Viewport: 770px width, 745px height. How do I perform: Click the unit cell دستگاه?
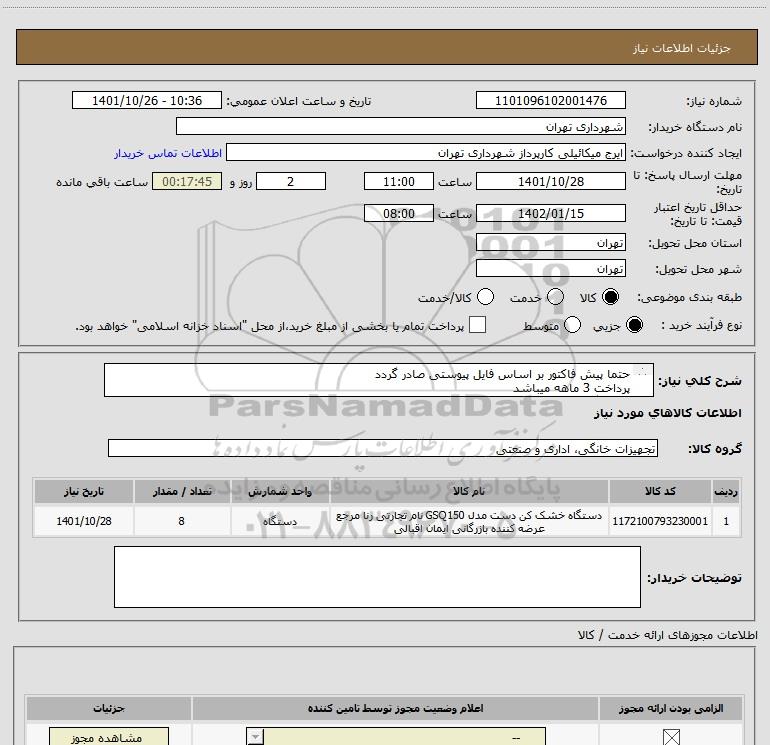click(x=280, y=521)
